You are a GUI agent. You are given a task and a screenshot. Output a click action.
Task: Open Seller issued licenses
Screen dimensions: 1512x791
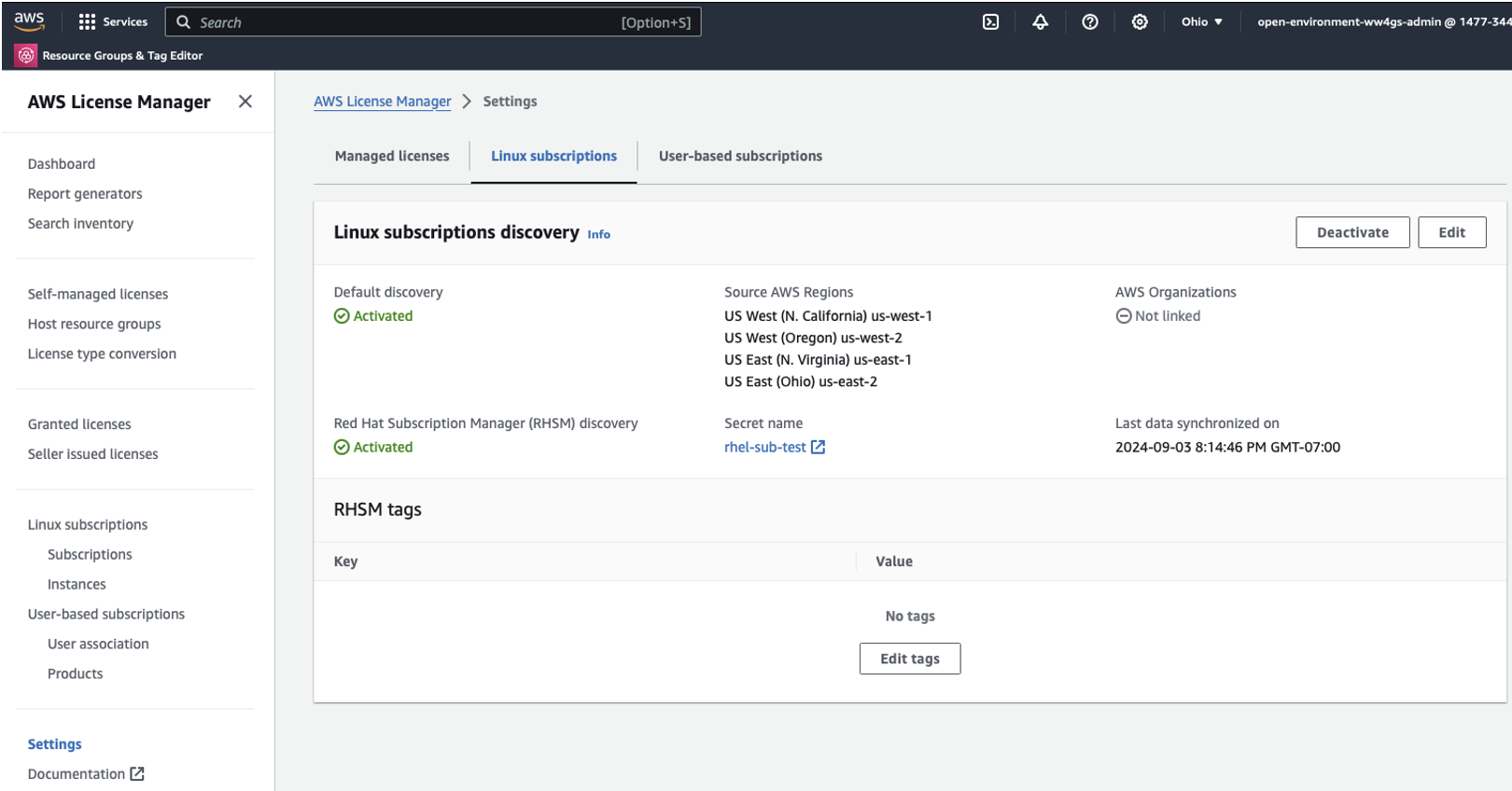tap(92, 453)
